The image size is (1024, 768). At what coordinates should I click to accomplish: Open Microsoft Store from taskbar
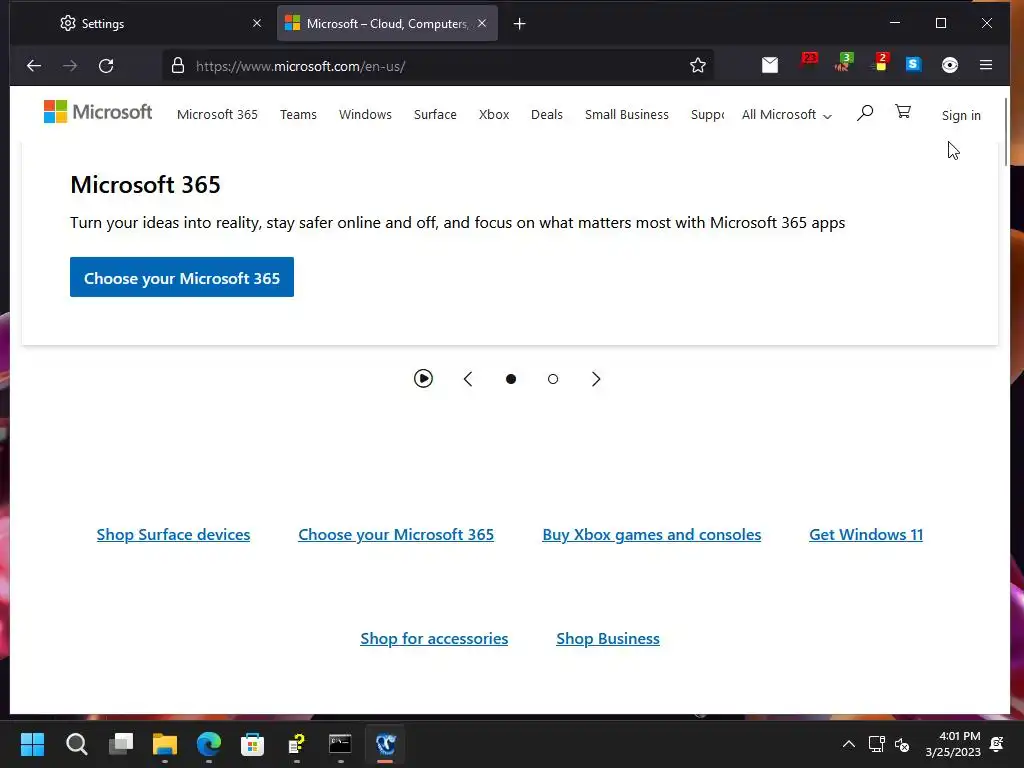252,744
